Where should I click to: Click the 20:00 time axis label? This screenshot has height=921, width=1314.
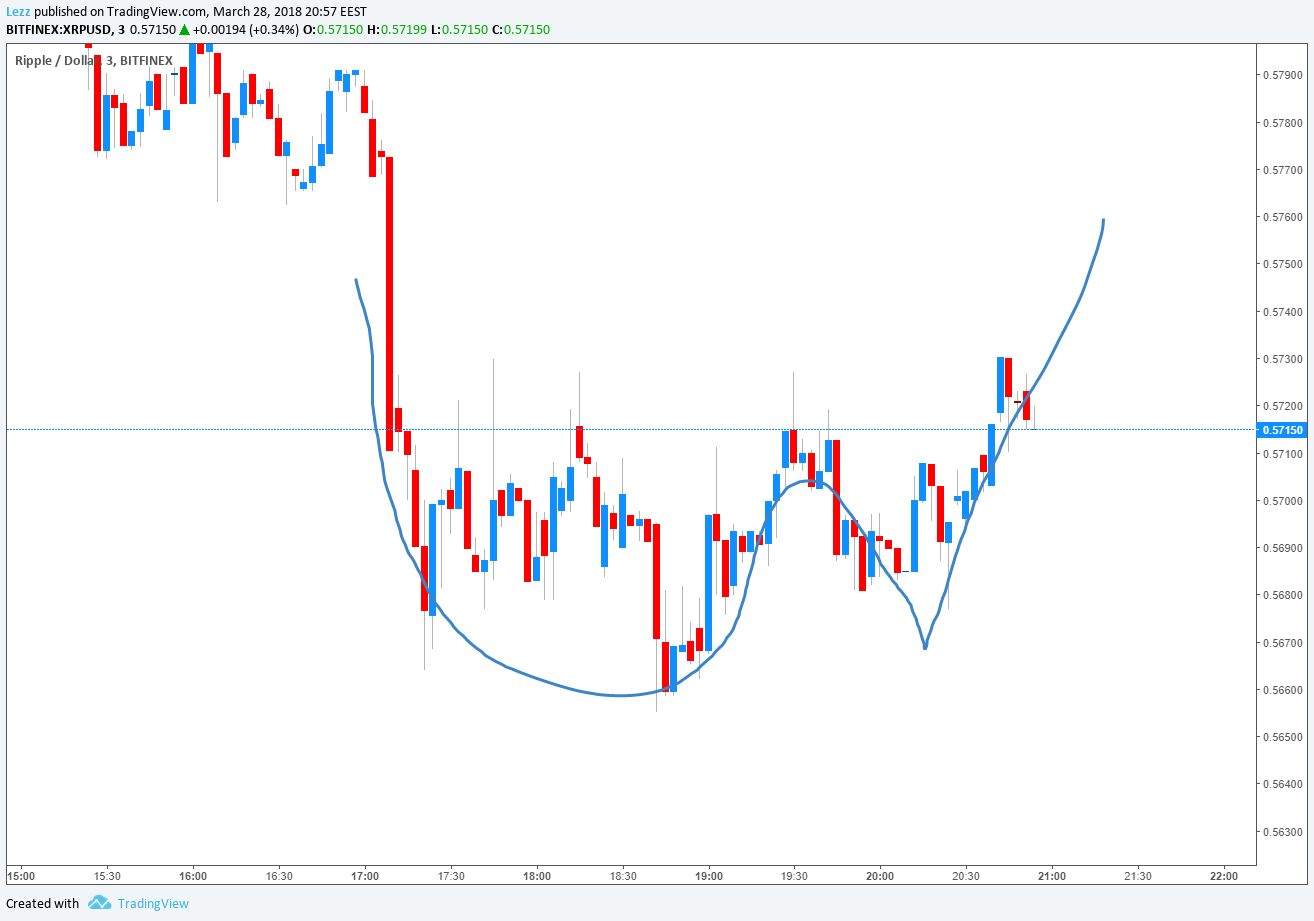(x=880, y=876)
